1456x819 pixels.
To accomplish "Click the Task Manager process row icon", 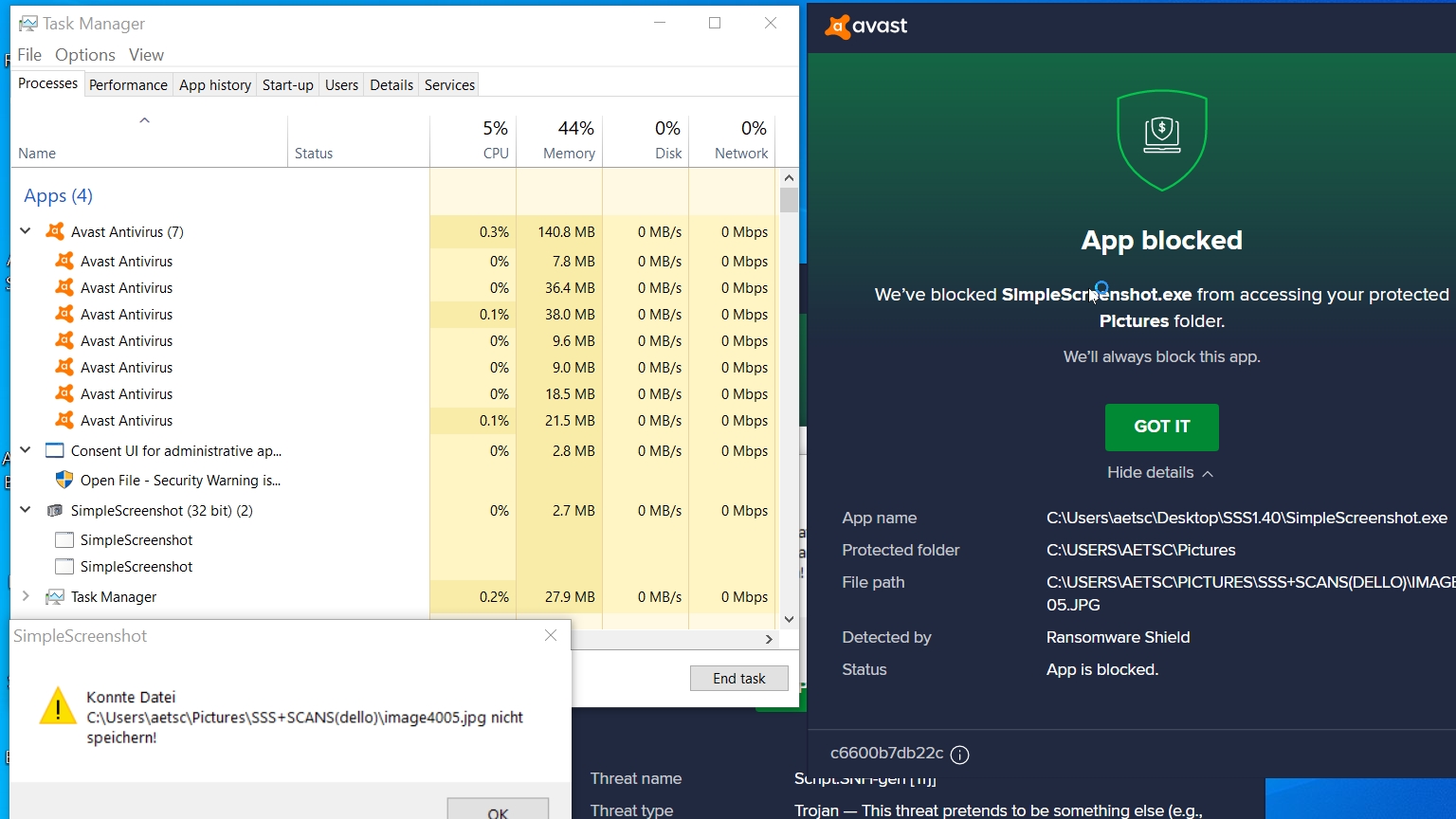I will 55,596.
